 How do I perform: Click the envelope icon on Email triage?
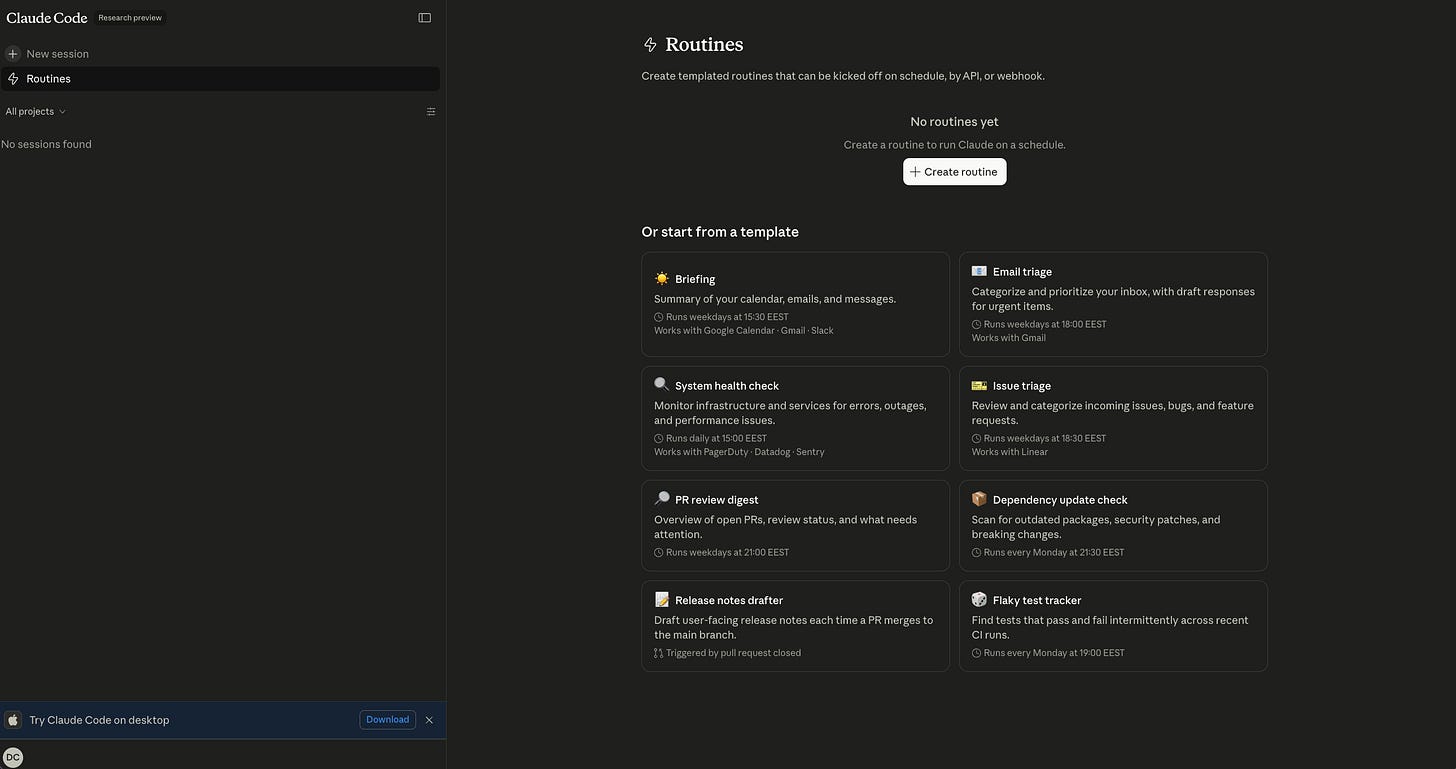coord(979,271)
